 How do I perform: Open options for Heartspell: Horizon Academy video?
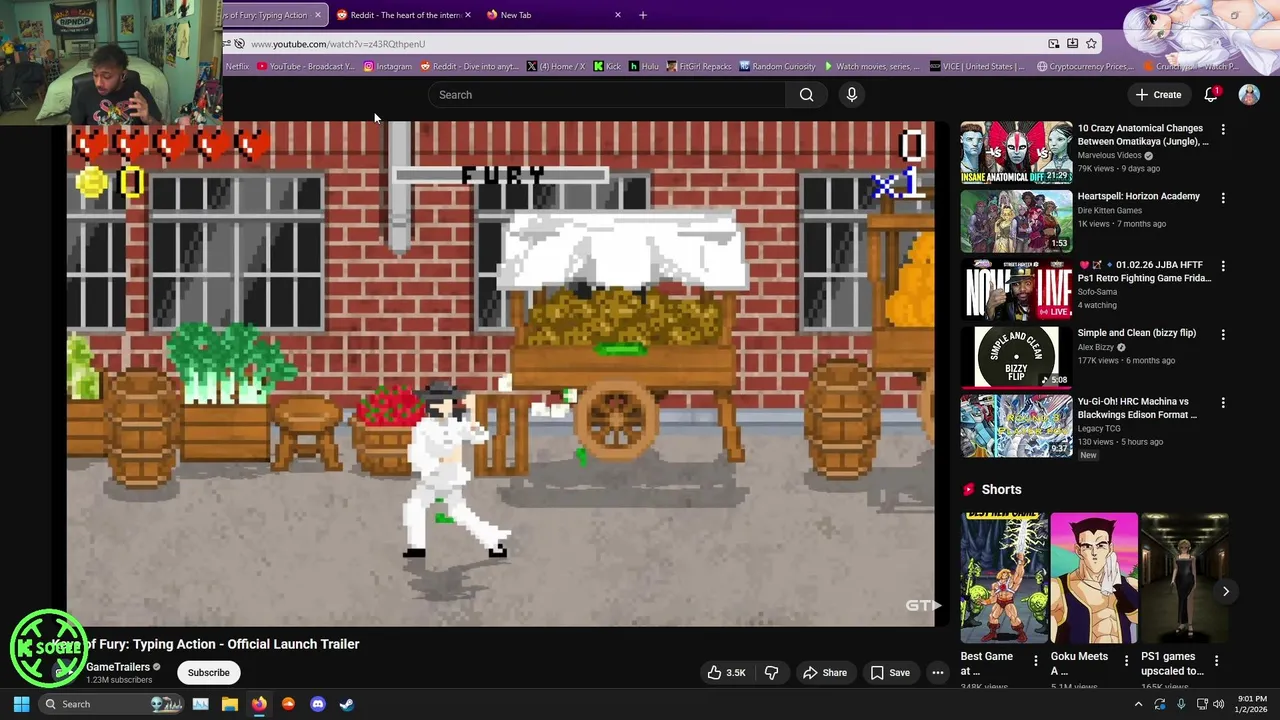1222,198
